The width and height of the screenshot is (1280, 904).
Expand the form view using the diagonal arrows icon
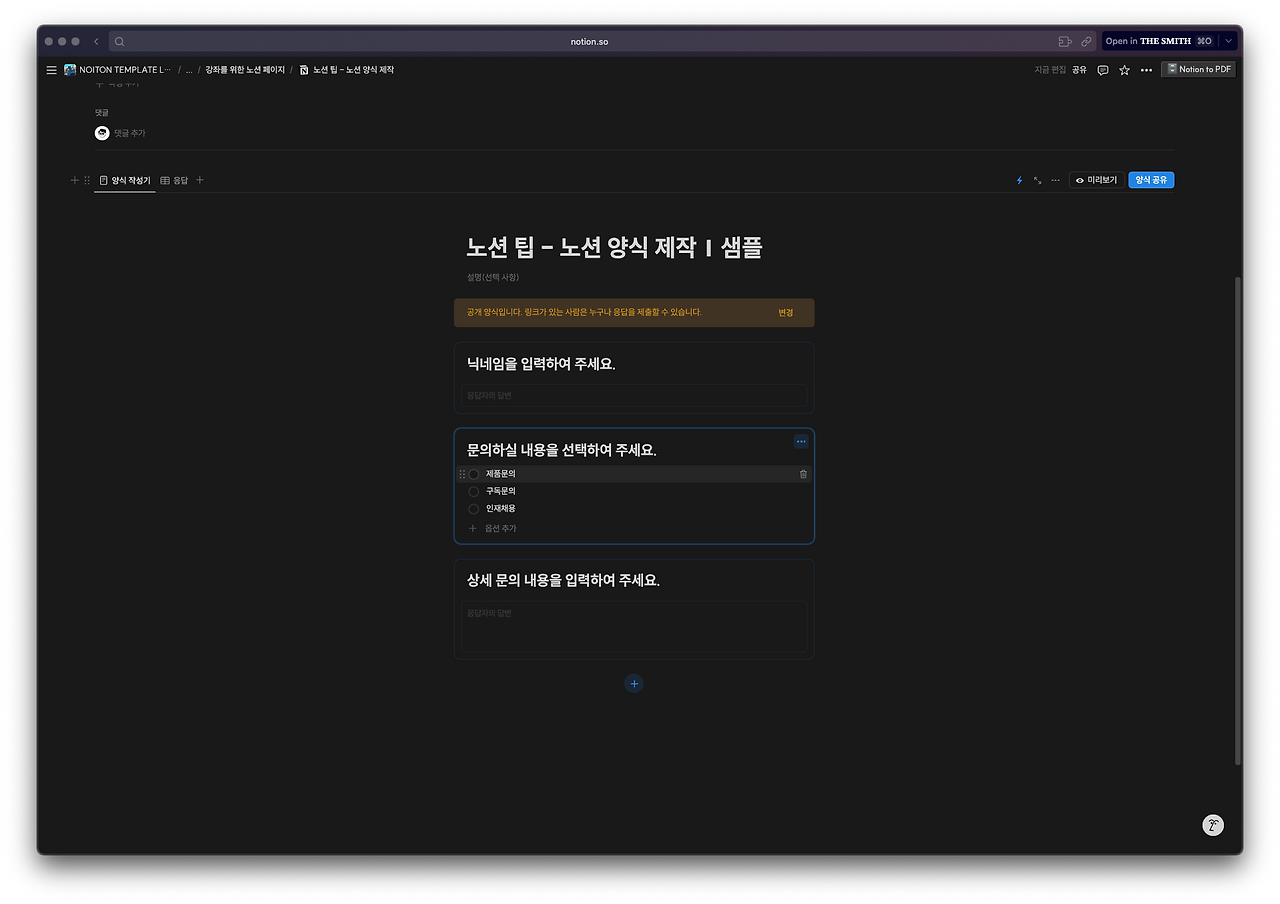[x=1037, y=180]
